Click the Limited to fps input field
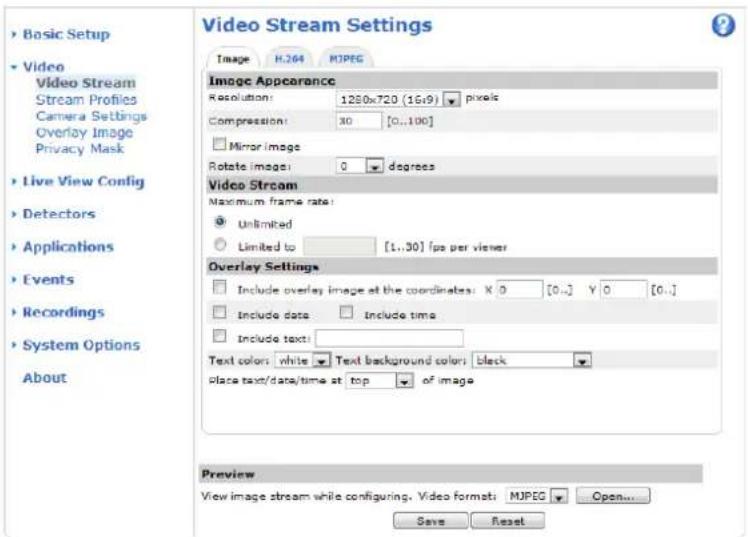The image size is (748, 537). (340, 247)
